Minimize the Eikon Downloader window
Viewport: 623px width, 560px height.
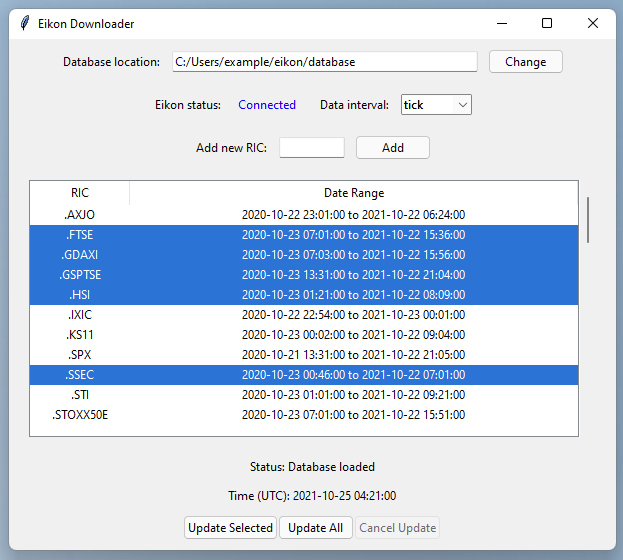coord(502,23)
